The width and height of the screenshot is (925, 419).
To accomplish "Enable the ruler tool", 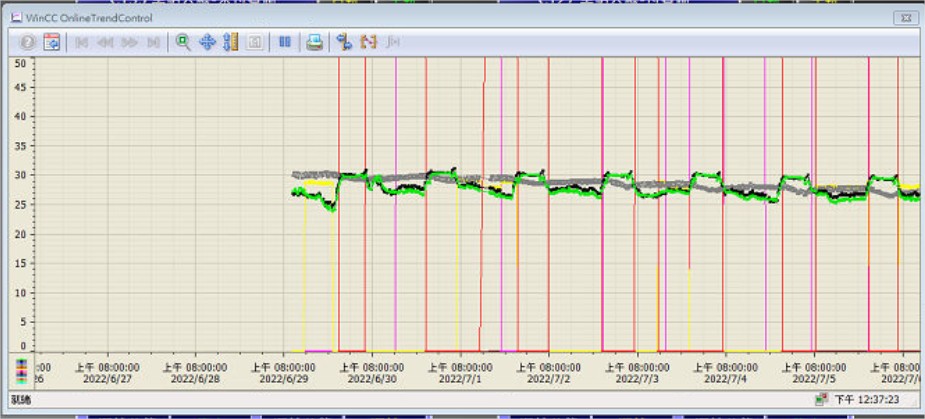I will click(x=231, y=42).
